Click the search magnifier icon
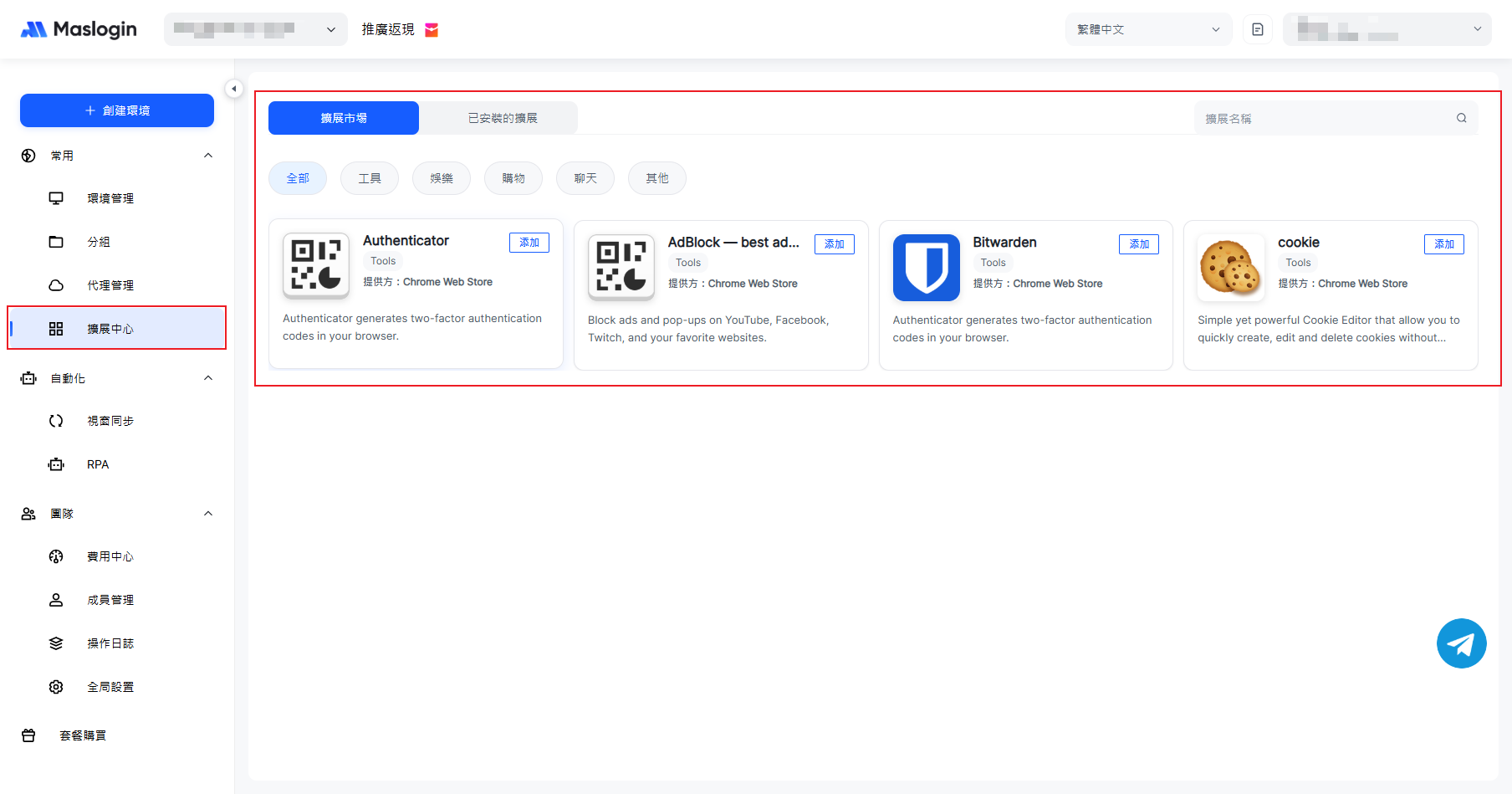This screenshot has height=794, width=1512. click(x=1461, y=118)
